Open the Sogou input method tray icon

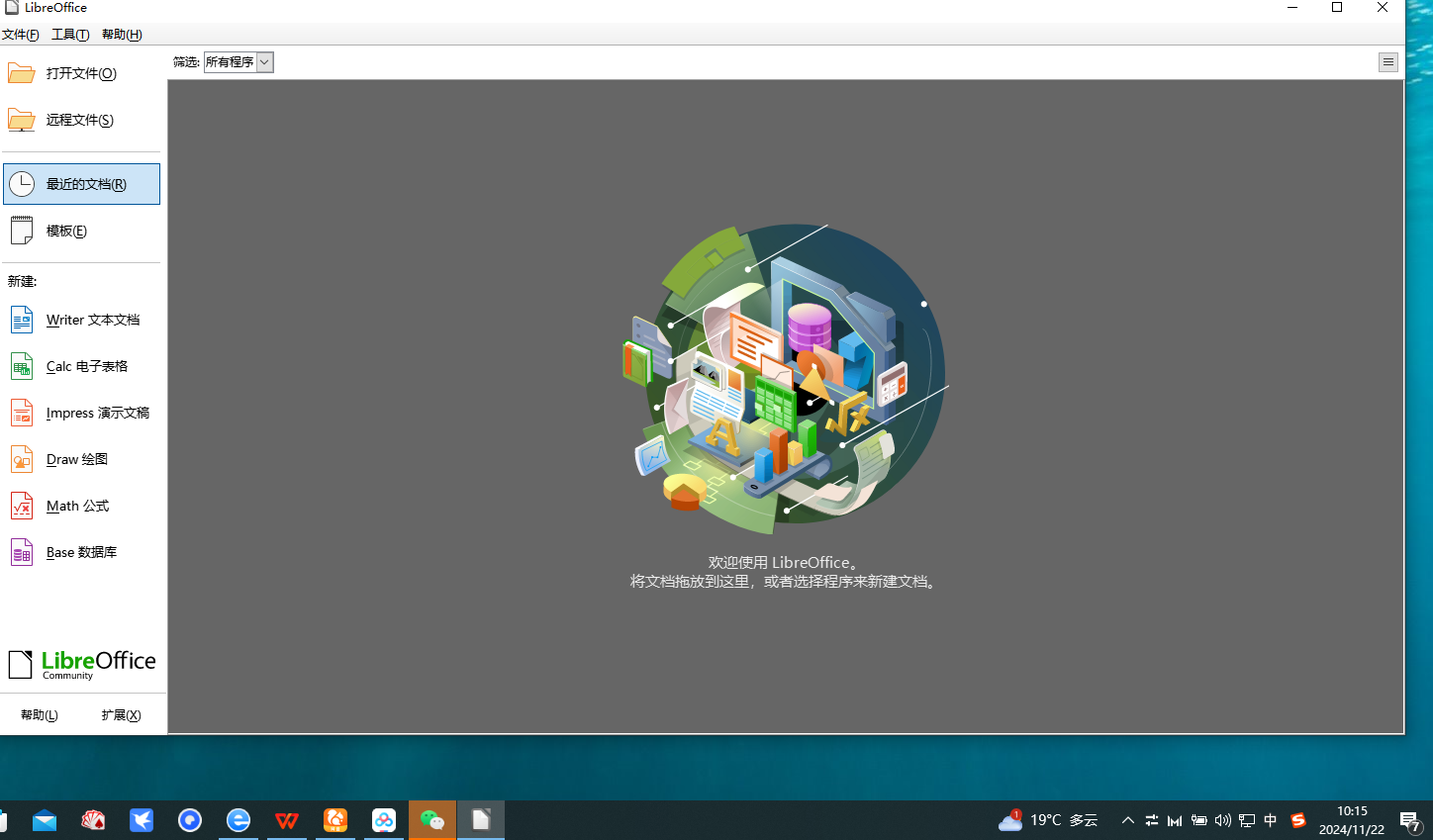click(1298, 820)
